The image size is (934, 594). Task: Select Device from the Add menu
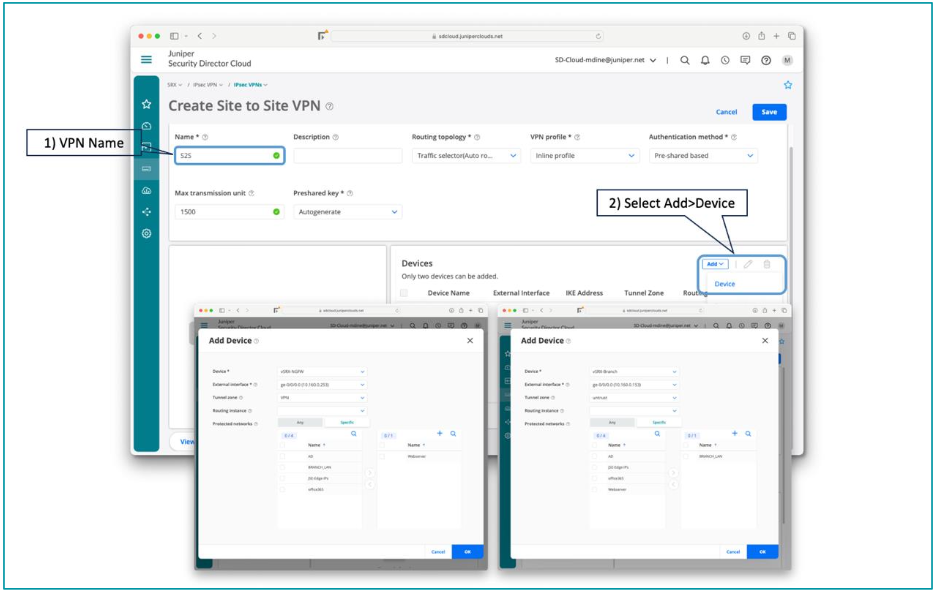point(725,284)
